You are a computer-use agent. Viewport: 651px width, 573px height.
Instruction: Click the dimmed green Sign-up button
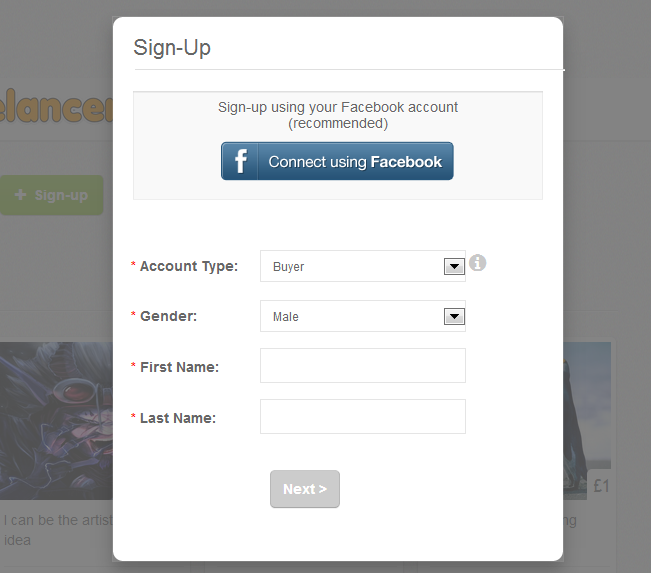(x=52, y=195)
